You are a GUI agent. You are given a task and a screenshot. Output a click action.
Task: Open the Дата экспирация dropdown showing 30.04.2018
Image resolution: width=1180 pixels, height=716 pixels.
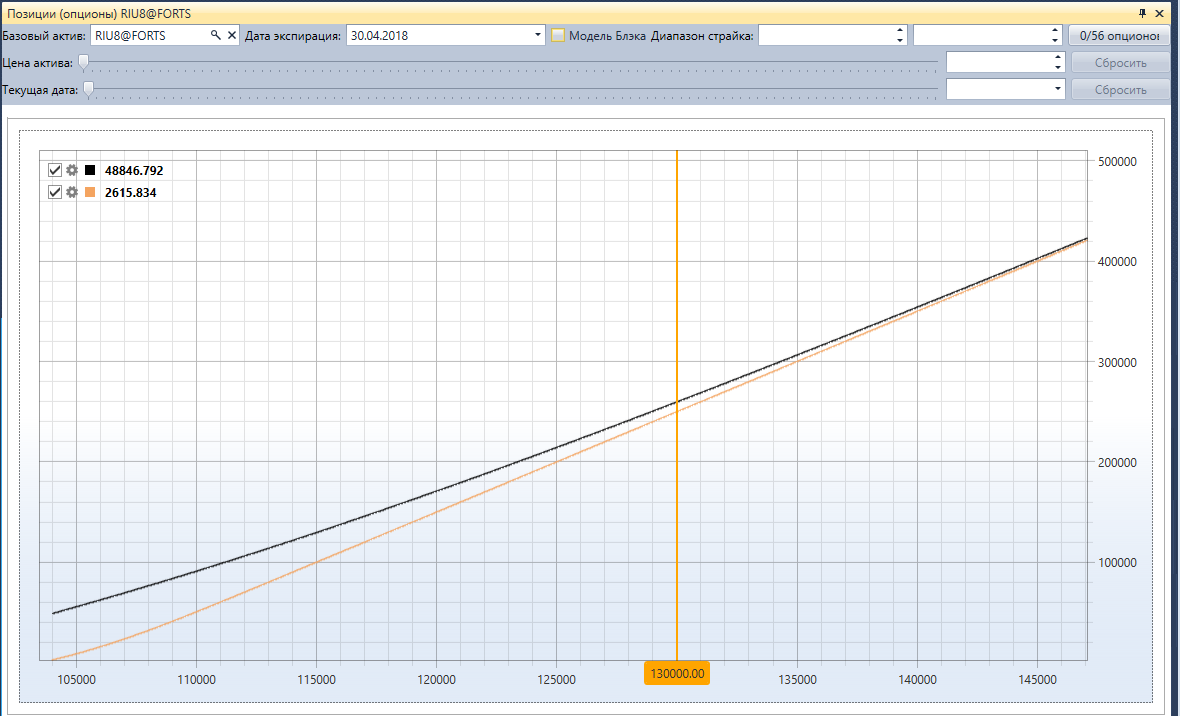point(537,35)
